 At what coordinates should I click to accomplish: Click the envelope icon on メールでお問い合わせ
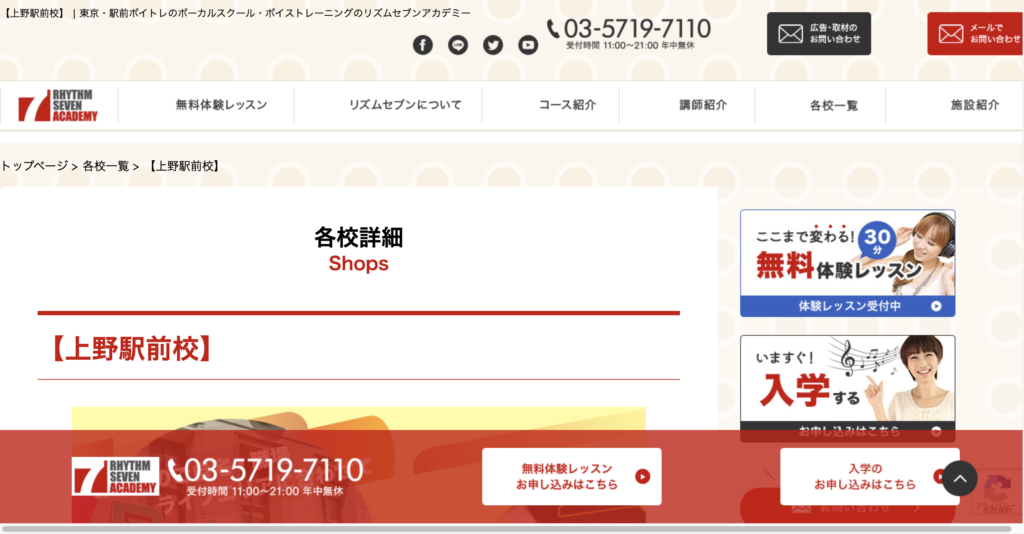point(951,33)
